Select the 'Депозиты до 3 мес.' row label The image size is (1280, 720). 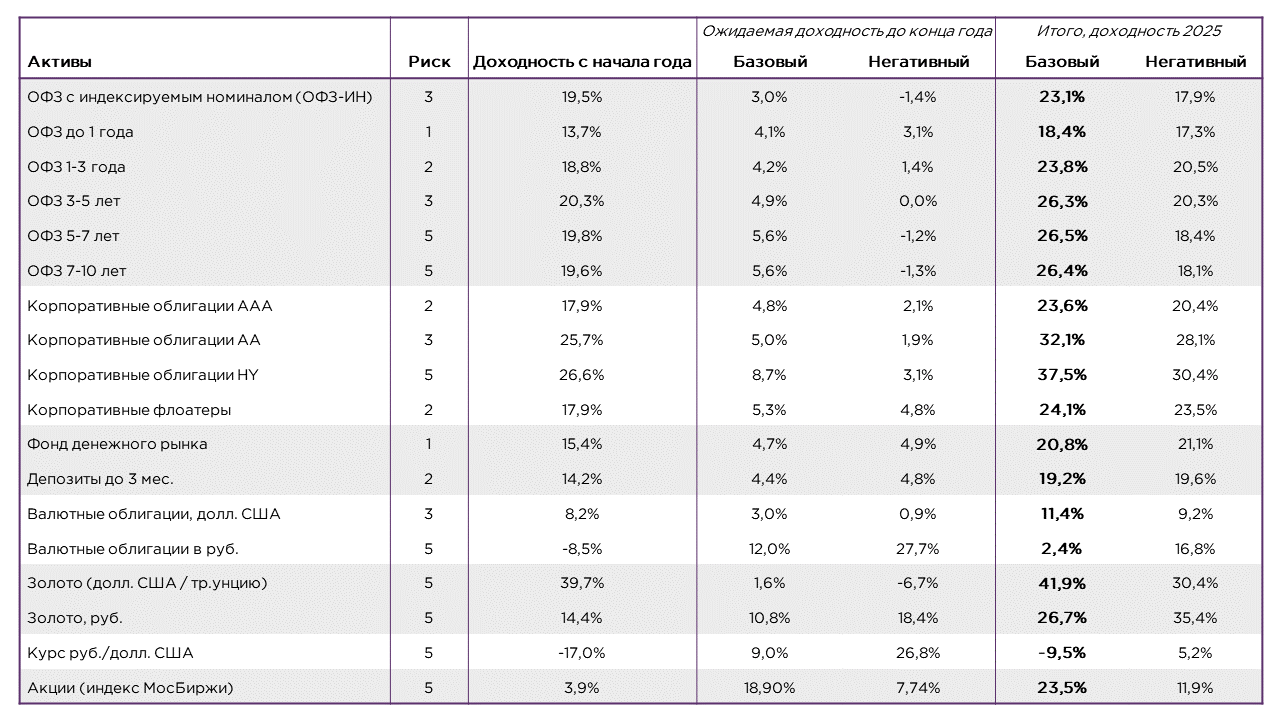click(x=101, y=479)
